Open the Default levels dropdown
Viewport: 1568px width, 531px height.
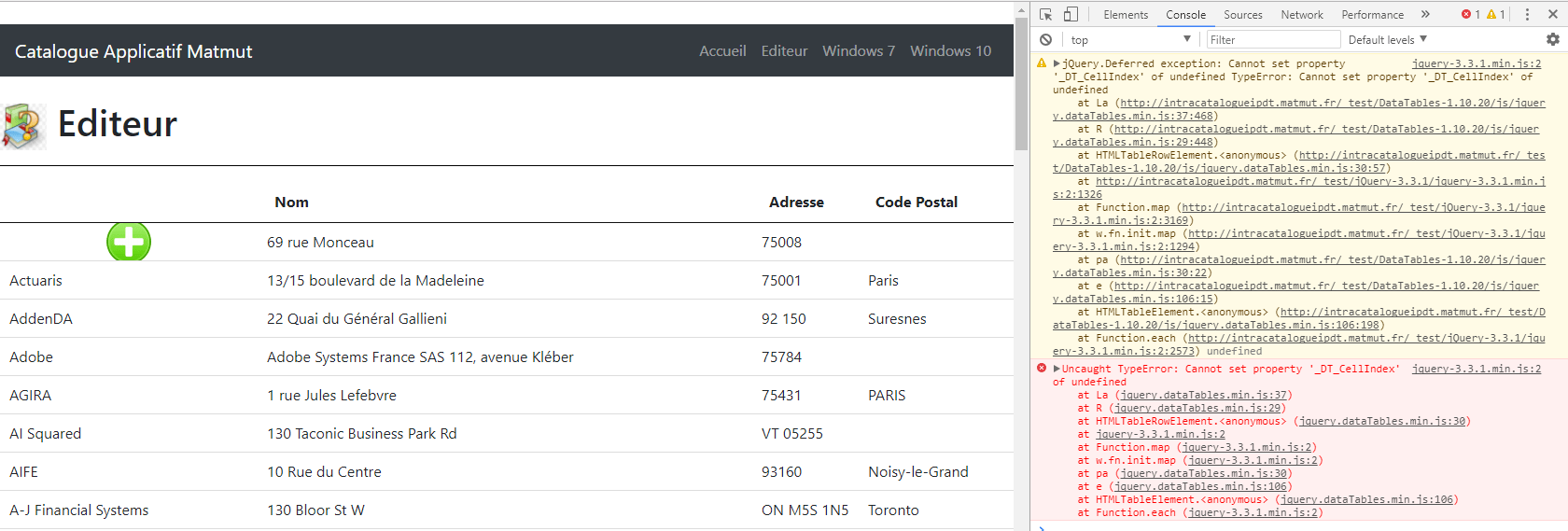1388,39
